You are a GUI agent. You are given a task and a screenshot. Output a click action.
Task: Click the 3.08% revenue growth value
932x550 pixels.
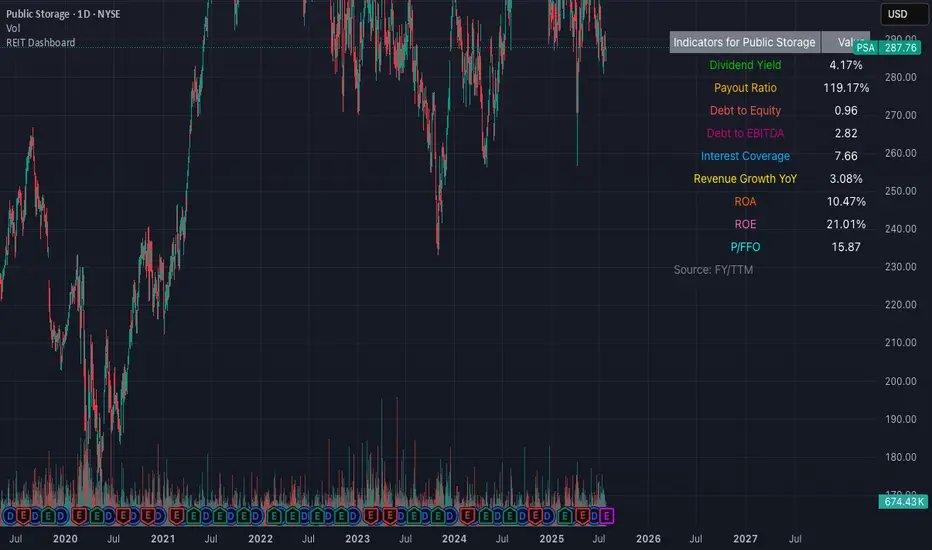[x=845, y=178]
